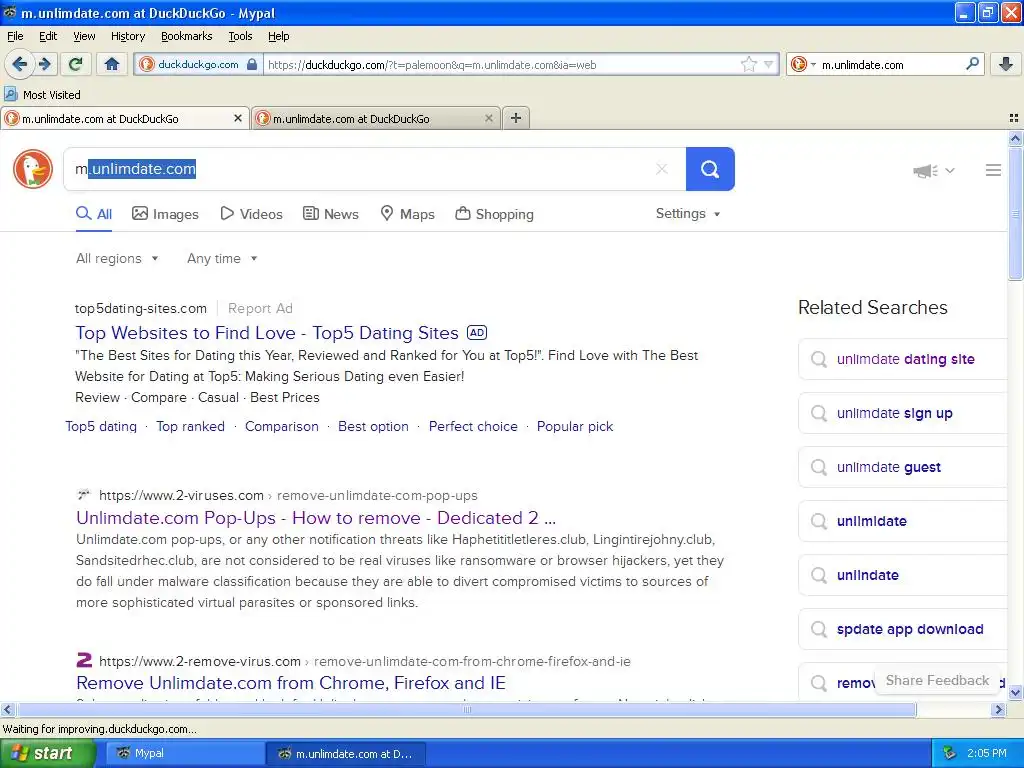Expand the Any time filter dropdown
Image resolution: width=1024 pixels, height=768 pixels.
coord(222,259)
